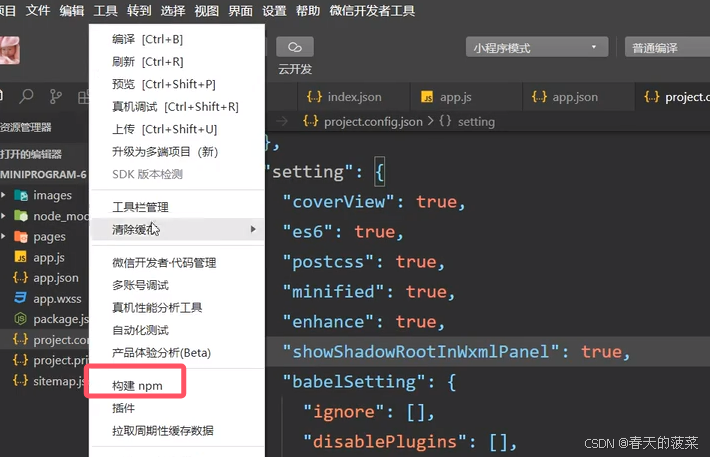Expand the node_modules folder arrow
710x457 pixels.
pos(4,216)
